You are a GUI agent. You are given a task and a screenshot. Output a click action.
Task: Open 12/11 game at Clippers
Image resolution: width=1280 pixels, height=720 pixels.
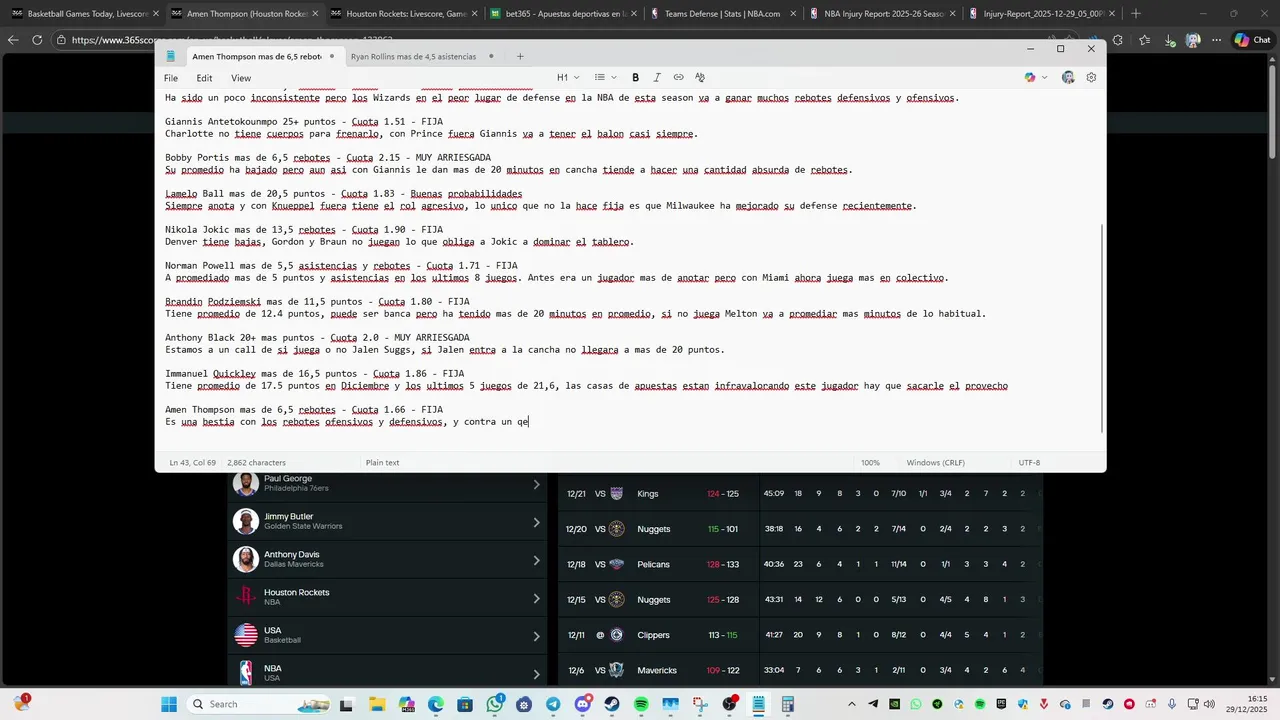click(x=800, y=635)
